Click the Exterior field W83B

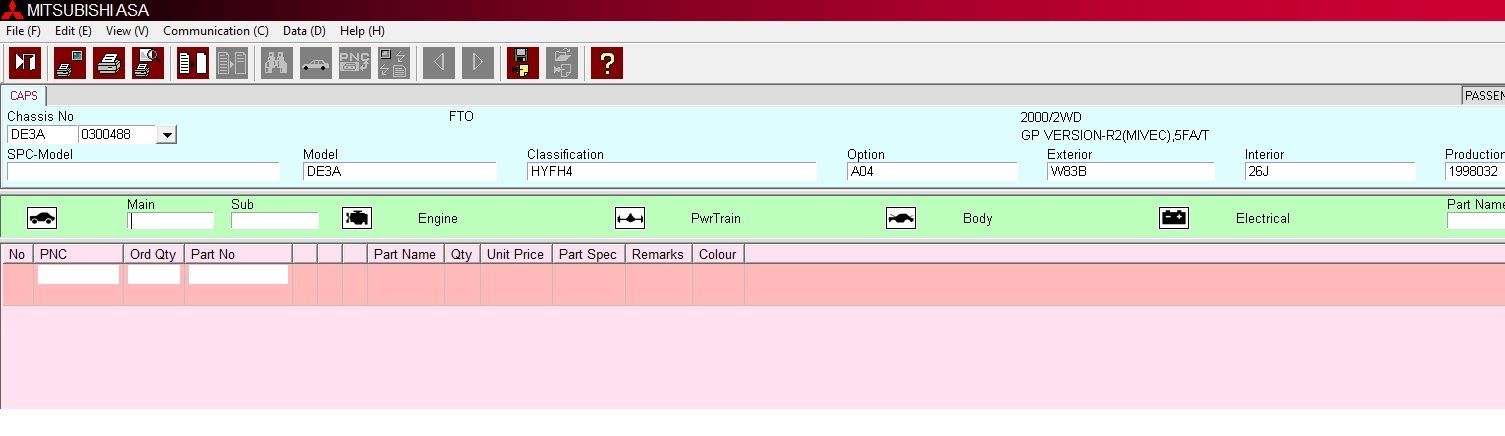tap(1131, 171)
